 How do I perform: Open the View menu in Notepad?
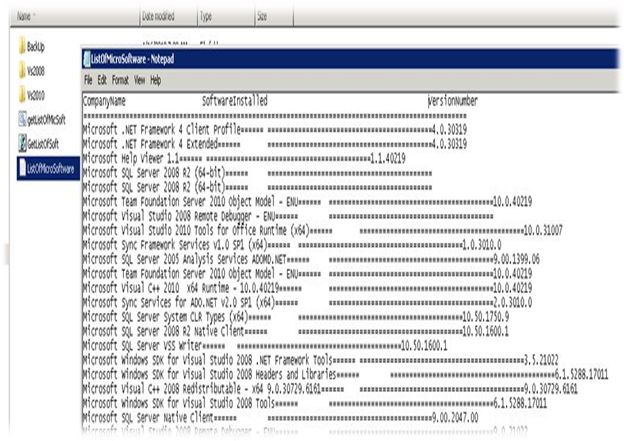[139, 80]
